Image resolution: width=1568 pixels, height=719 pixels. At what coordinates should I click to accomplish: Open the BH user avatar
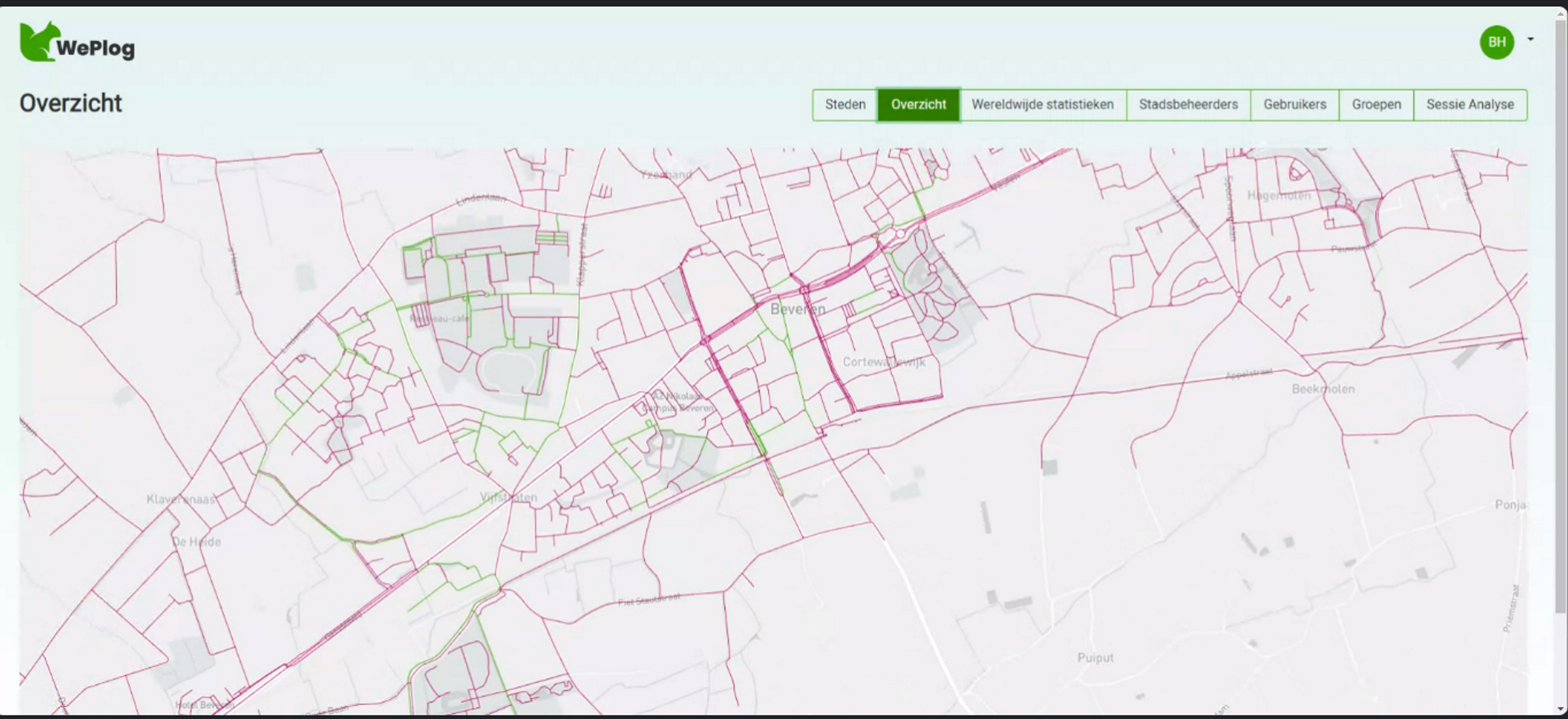(1496, 42)
